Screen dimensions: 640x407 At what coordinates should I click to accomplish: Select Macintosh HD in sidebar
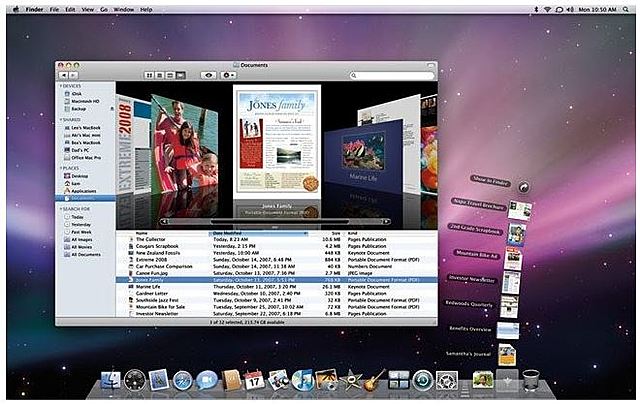click(85, 101)
